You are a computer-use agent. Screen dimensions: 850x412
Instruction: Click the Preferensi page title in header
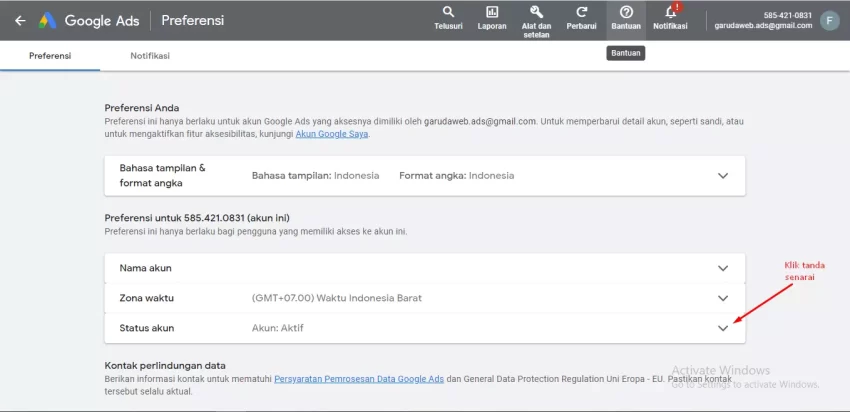coord(192,21)
